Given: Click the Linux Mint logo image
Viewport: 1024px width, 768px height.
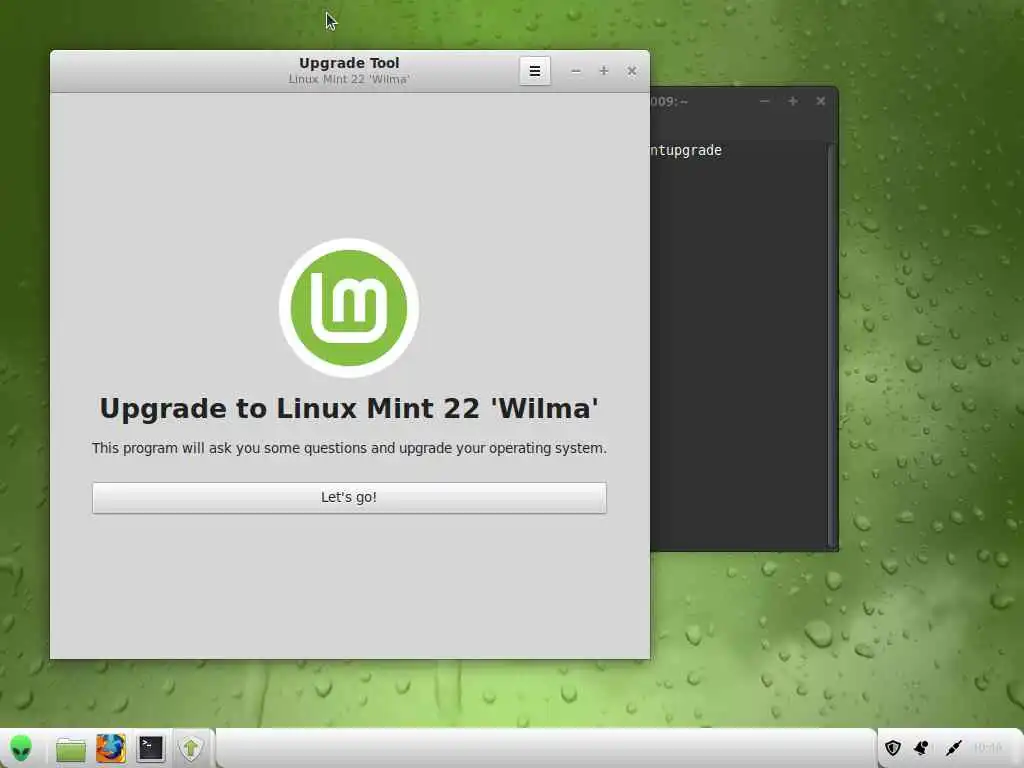Looking at the screenshot, I should pos(349,308).
